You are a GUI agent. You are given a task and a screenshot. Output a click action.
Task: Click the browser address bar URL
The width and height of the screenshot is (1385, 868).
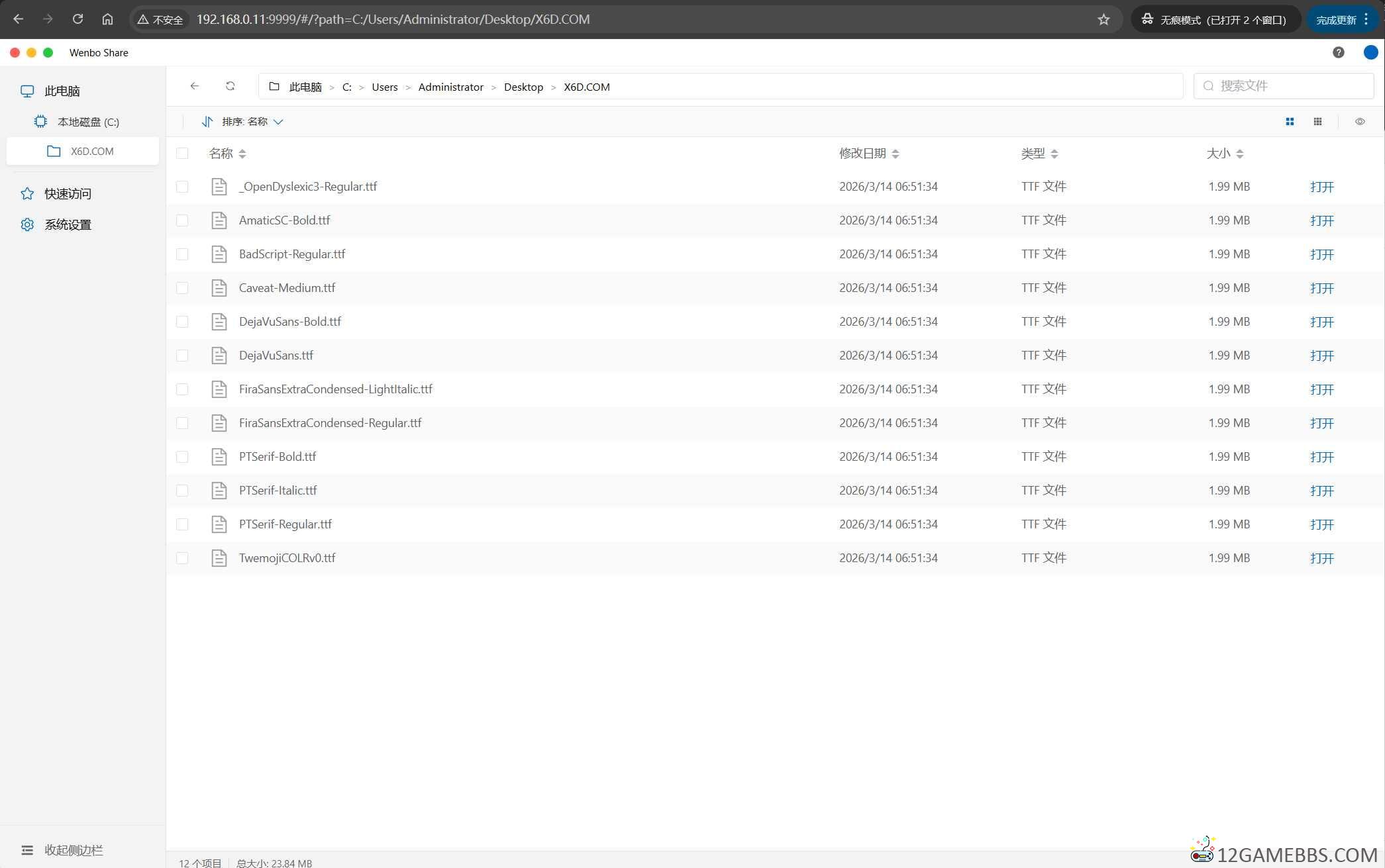(393, 19)
